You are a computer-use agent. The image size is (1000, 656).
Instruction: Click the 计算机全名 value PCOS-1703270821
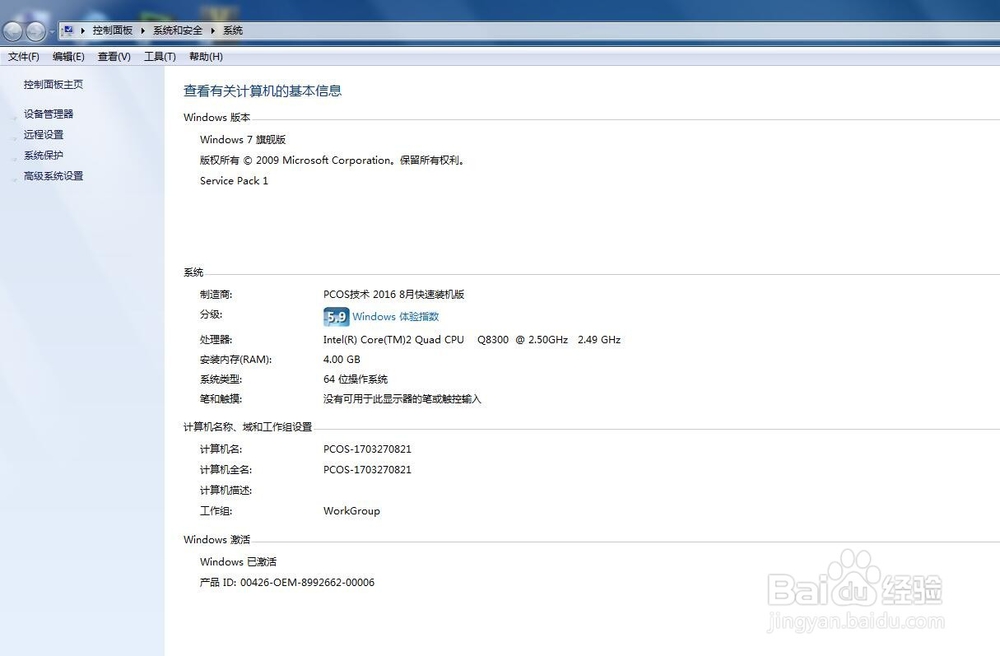tap(367, 470)
